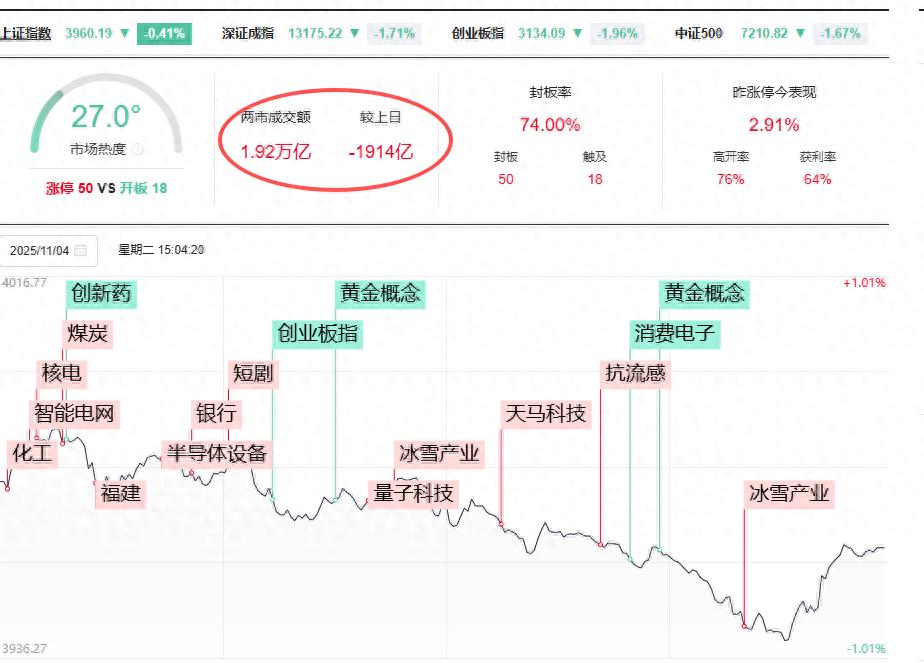Click the down triangle beside 深证成指 value

pyautogui.click(x=356, y=33)
